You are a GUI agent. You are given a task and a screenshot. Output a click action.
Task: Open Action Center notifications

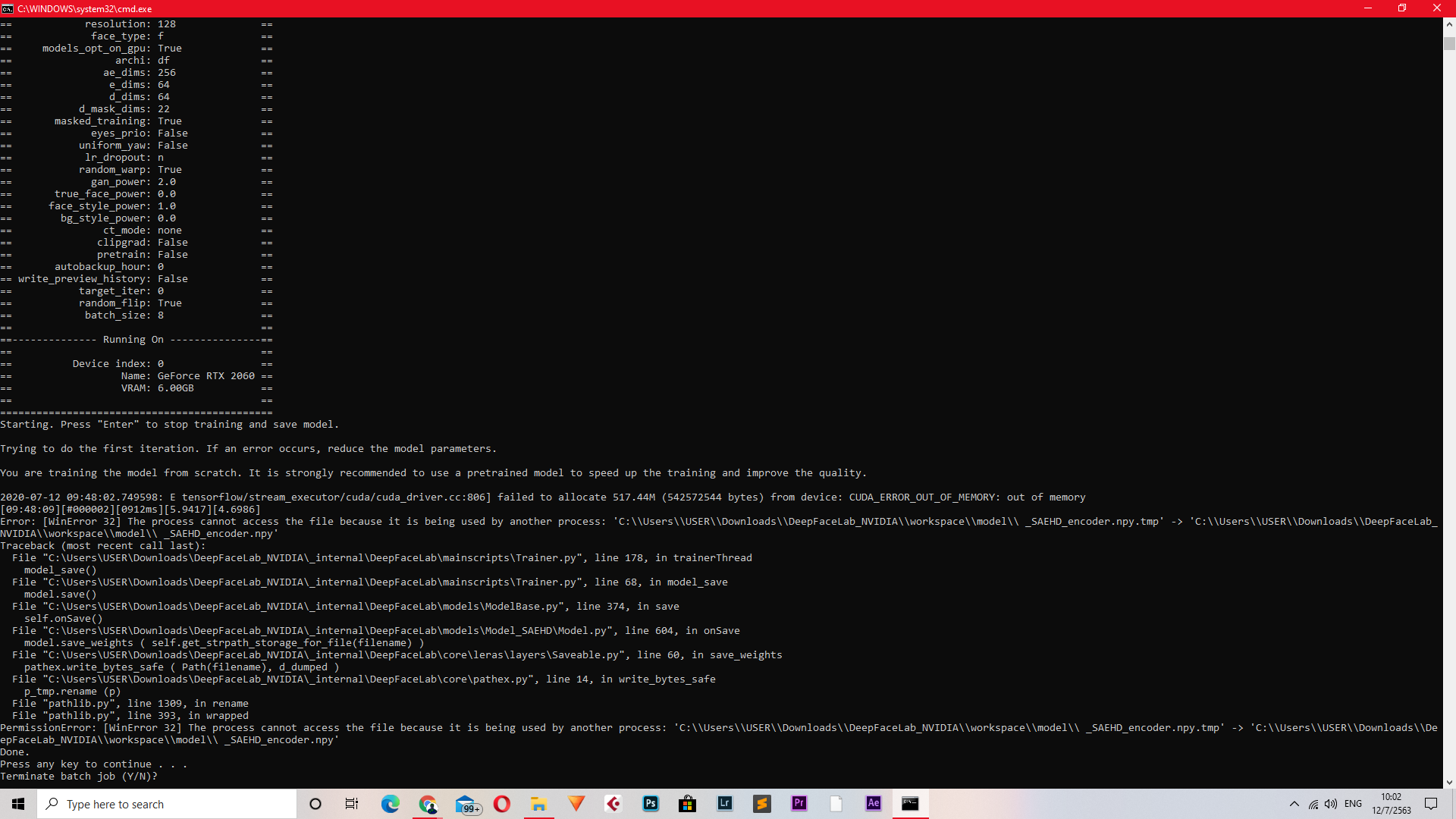point(1432,804)
